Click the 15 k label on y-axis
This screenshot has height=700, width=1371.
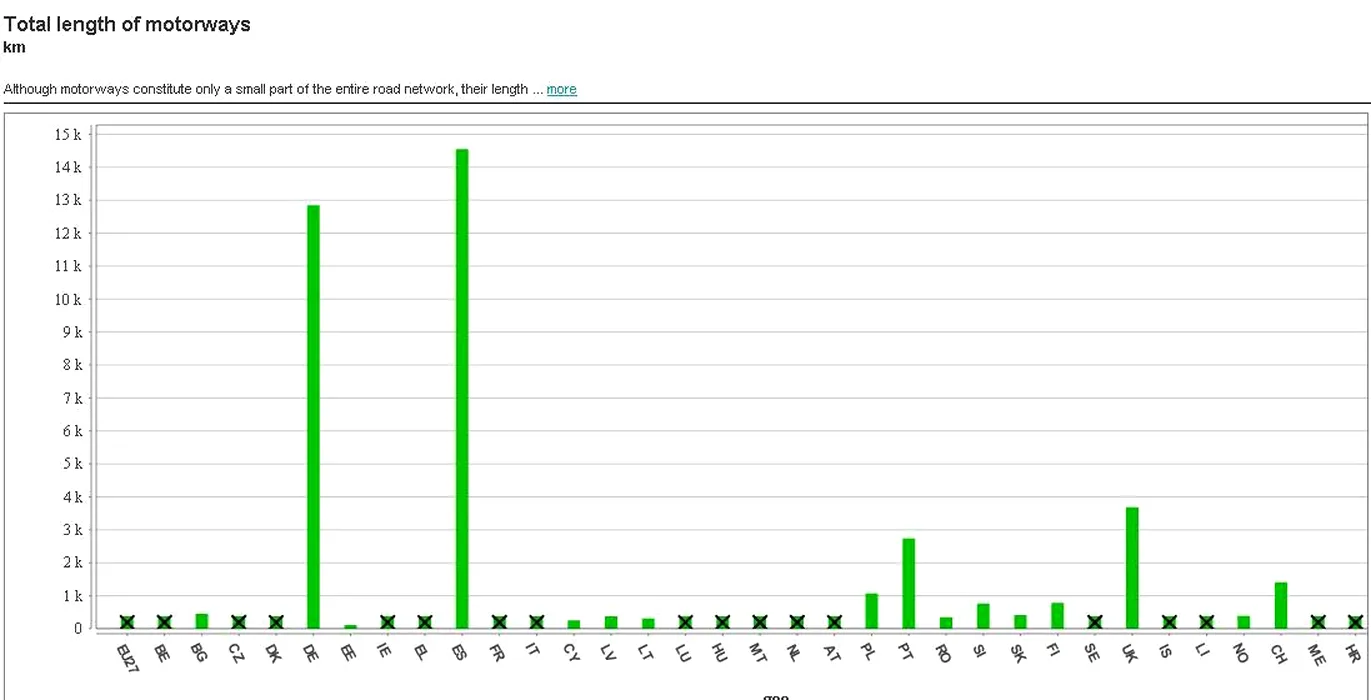click(68, 134)
